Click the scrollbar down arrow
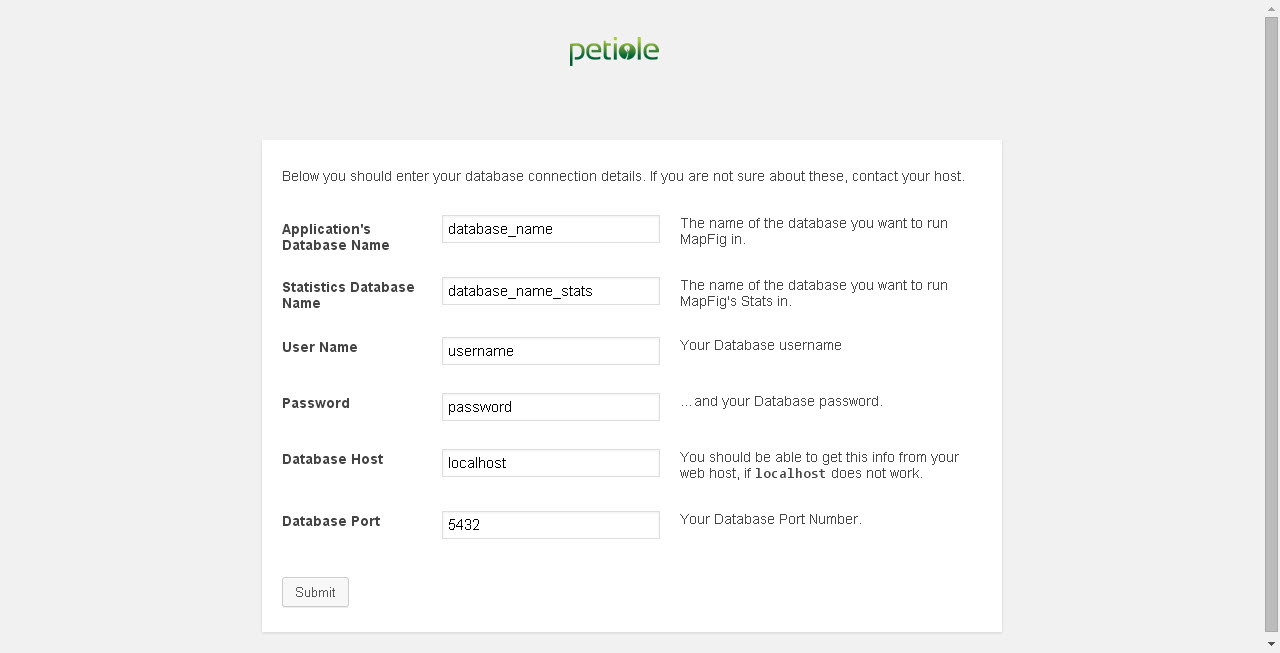This screenshot has height=653, width=1280. tap(1271, 644)
